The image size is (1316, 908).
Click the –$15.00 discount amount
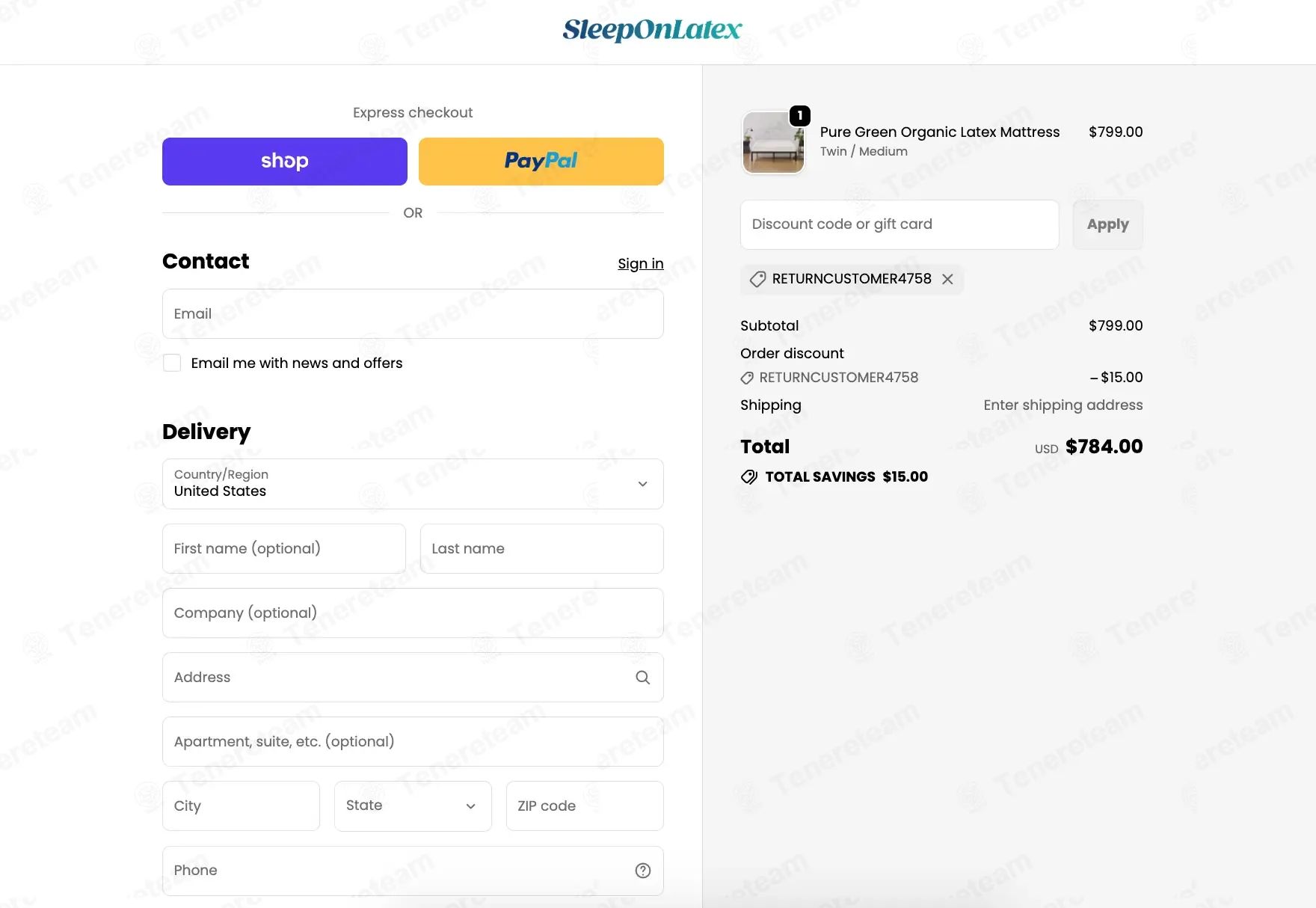[1116, 377]
